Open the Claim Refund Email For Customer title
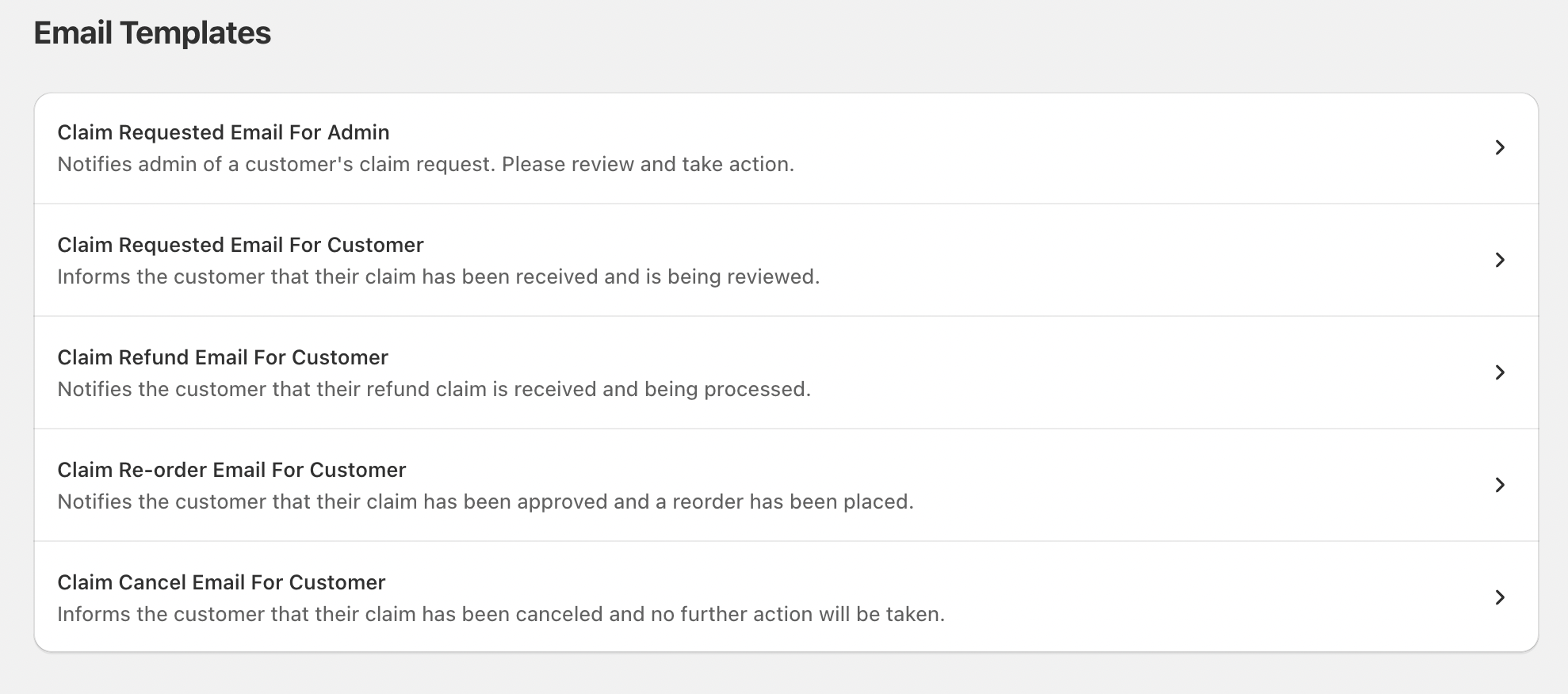Screen dimensions: 1568x694 pos(222,357)
